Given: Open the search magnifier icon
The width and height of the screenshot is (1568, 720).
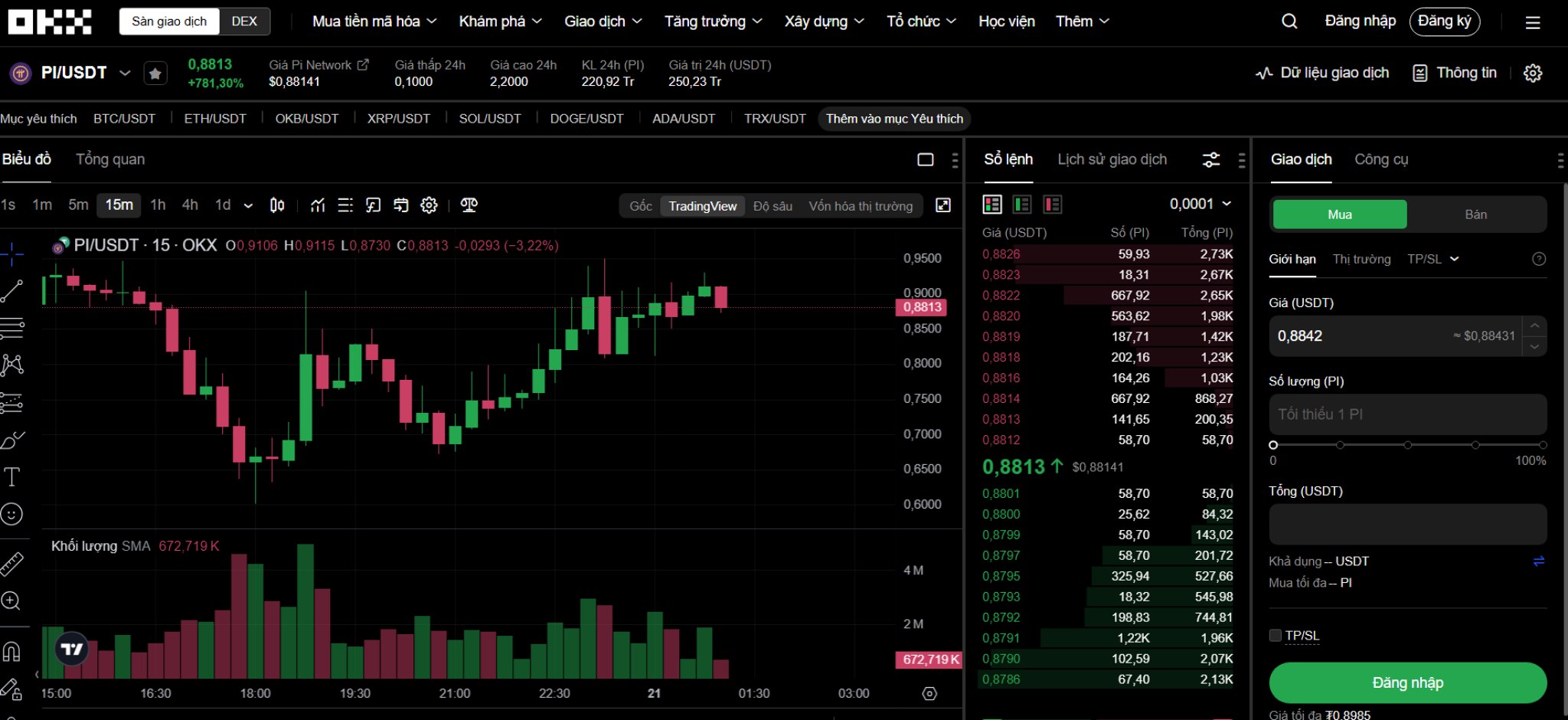Looking at the screenshot, I should click(x=1289, y=21).
